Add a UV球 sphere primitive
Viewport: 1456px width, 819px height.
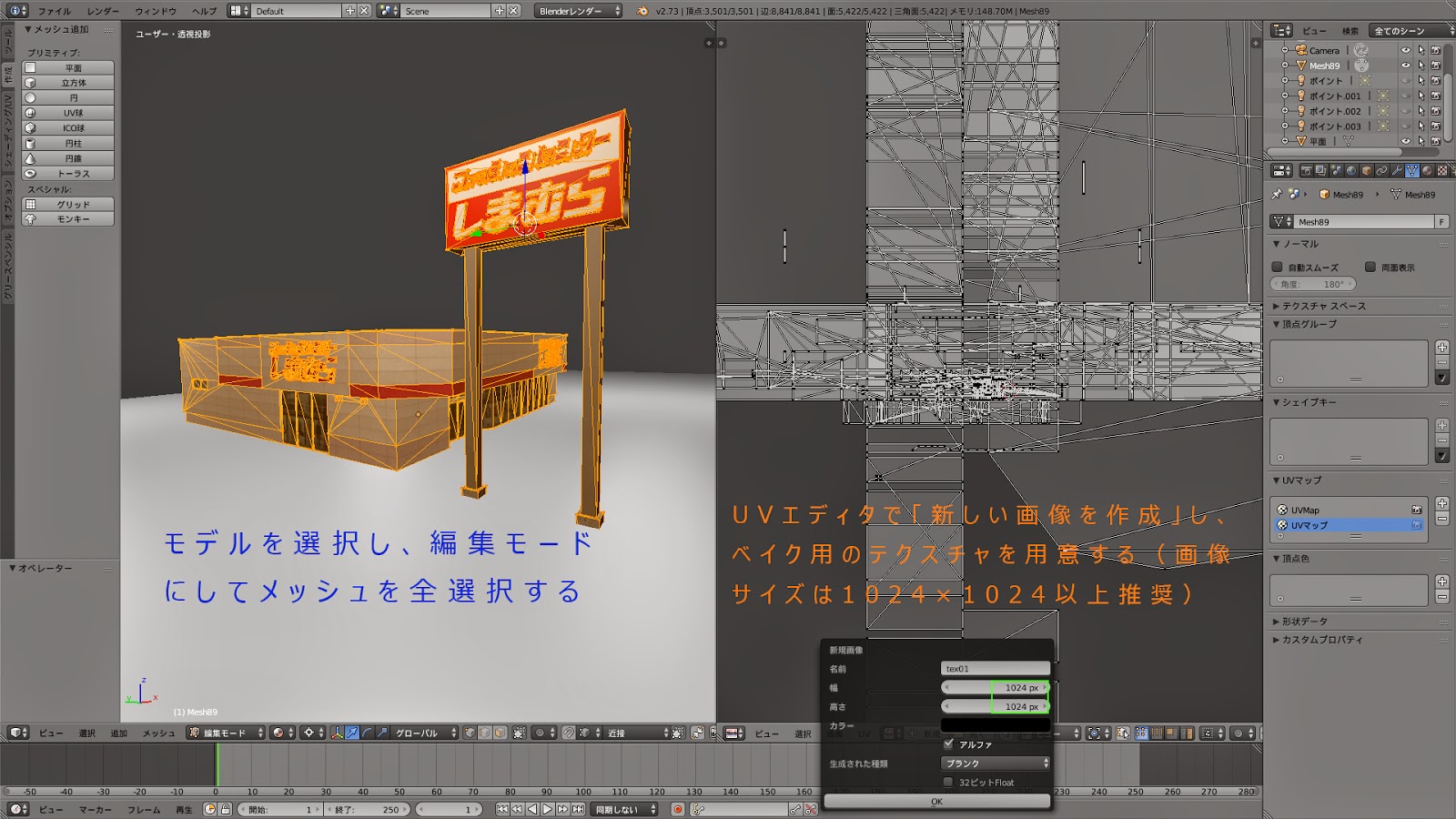point(68,113)
